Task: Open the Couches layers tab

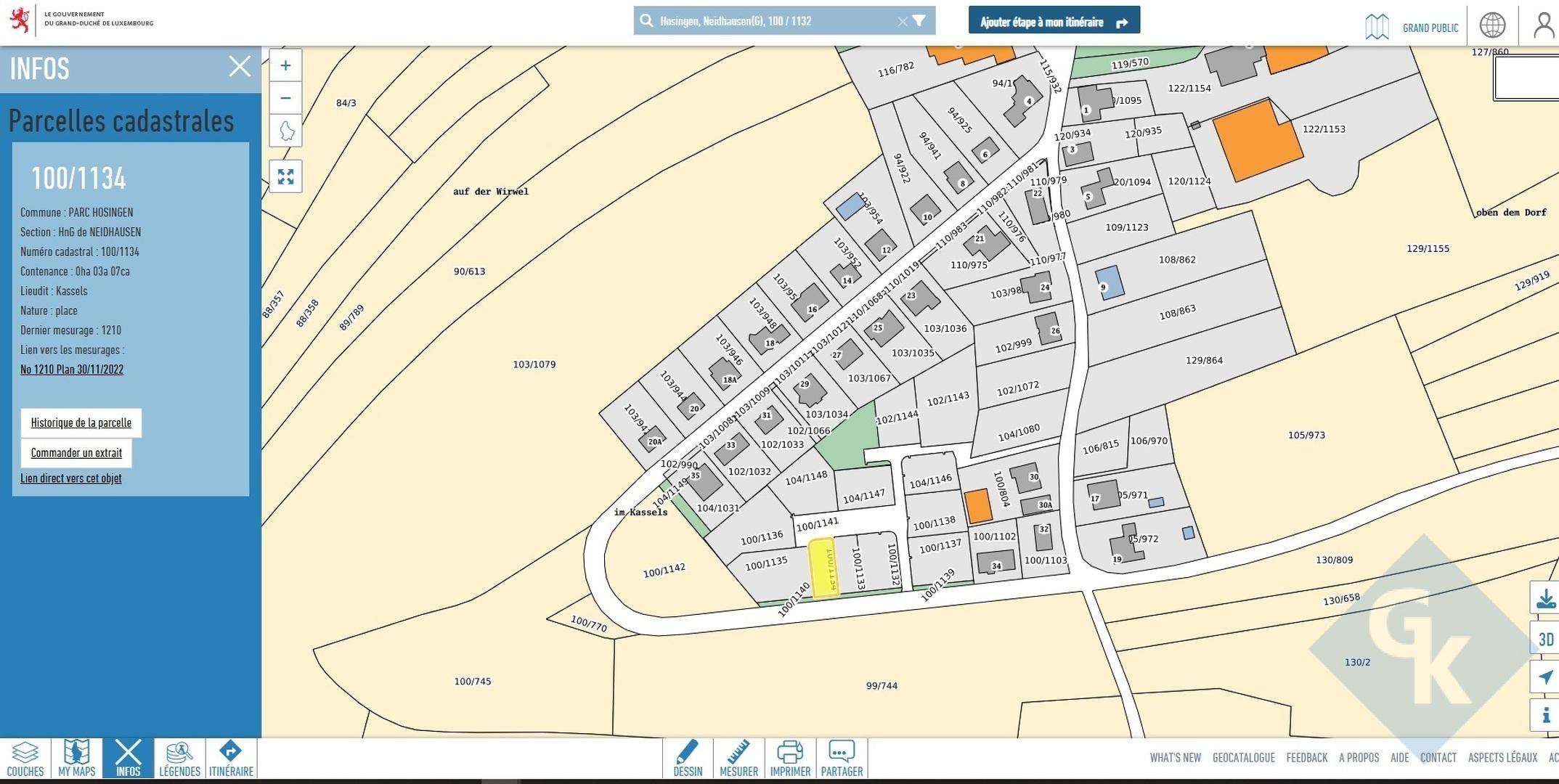Action: pos(25,759)
